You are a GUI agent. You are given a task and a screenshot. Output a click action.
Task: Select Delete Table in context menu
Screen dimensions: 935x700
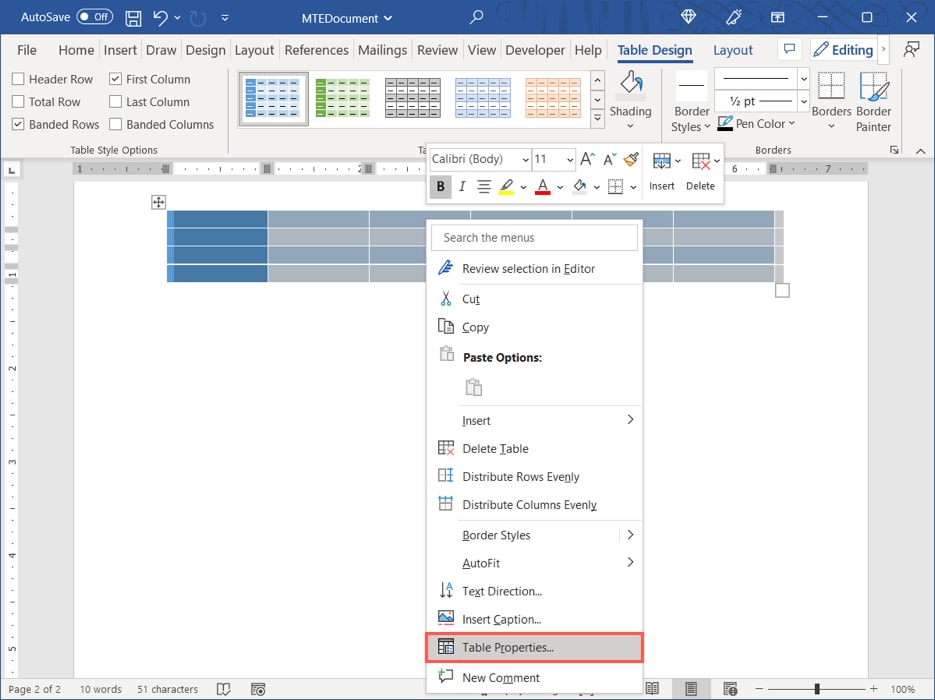495,449
